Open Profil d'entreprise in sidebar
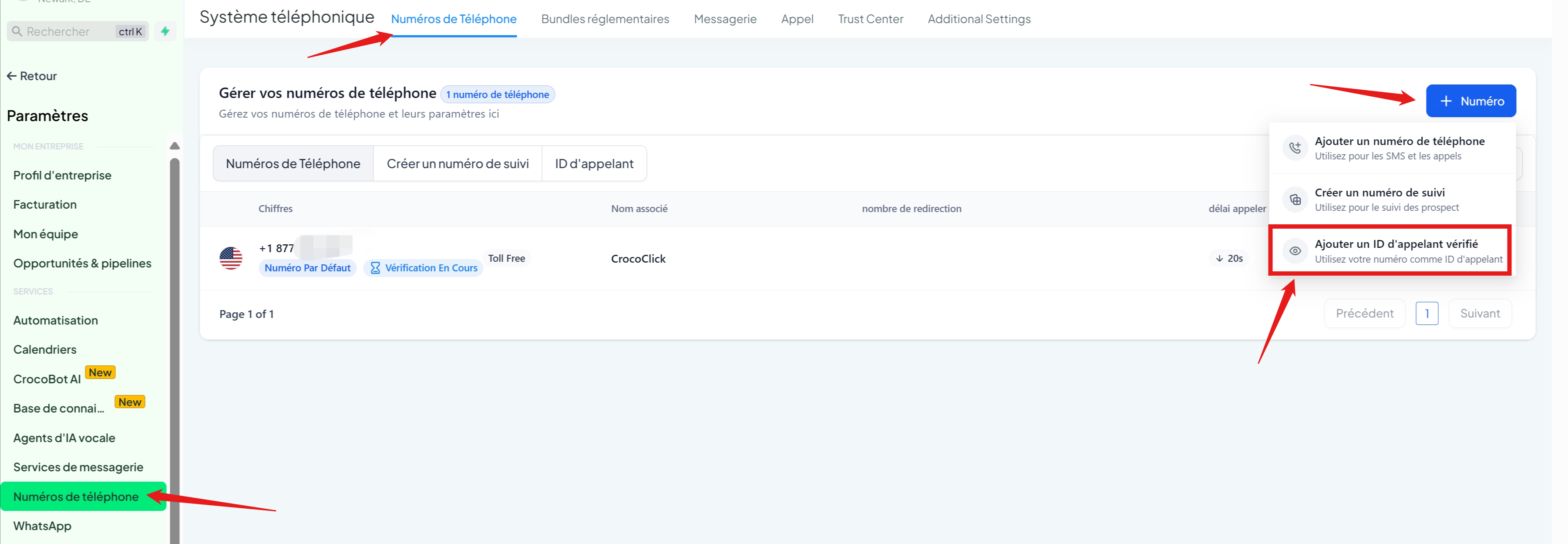1568x544 pixels. (x=62, y=176)
